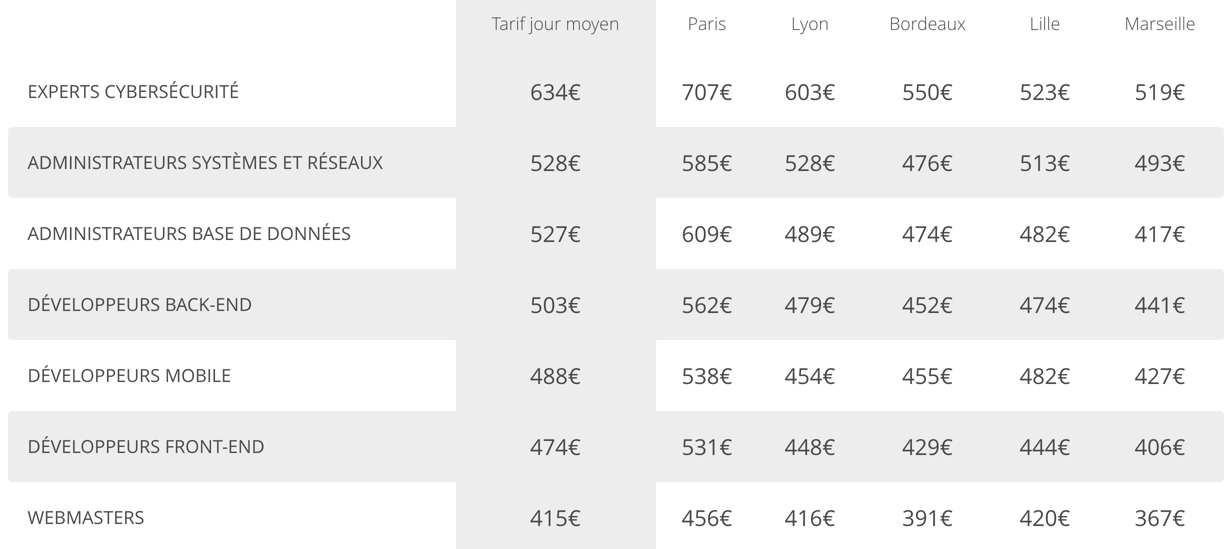Image resolution: width=1231 pixels, height=549 pixels.
Task: Click the Marseille column header
Action: (1159, 24)
